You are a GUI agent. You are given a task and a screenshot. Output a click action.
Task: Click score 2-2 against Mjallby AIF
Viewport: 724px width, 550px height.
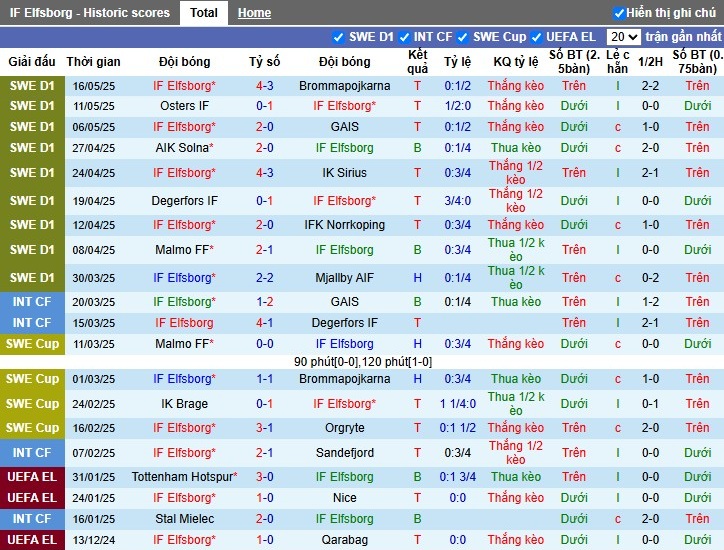coord(265,278)
